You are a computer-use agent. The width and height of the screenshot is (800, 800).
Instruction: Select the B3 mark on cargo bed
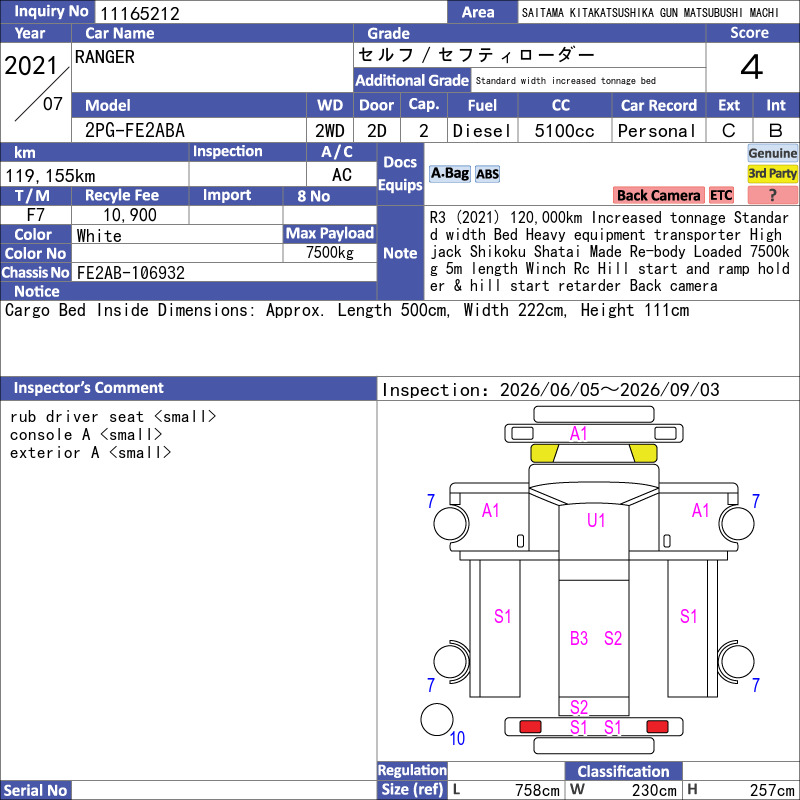(x=579, y=638)
